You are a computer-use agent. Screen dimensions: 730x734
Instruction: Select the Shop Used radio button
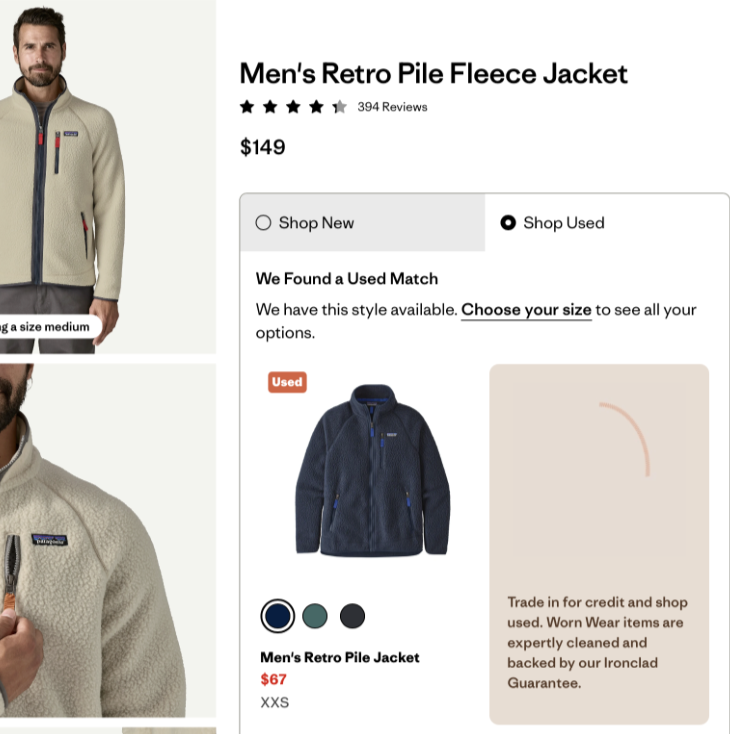(508, 223)
